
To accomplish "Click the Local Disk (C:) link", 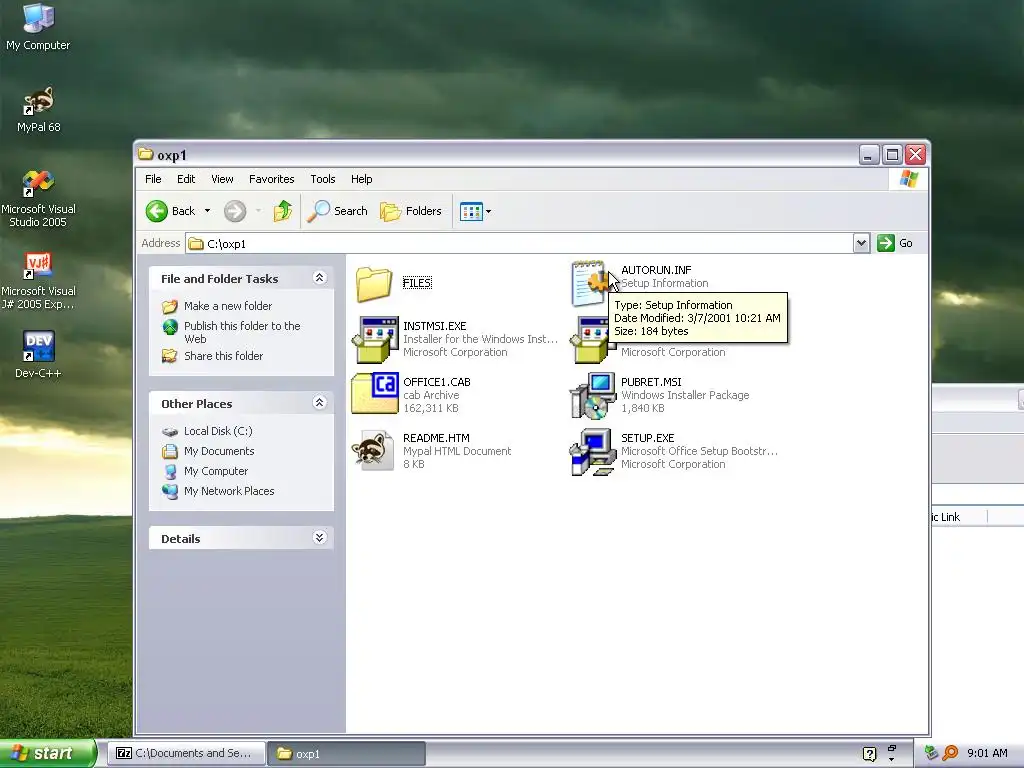I will point(218,431).
